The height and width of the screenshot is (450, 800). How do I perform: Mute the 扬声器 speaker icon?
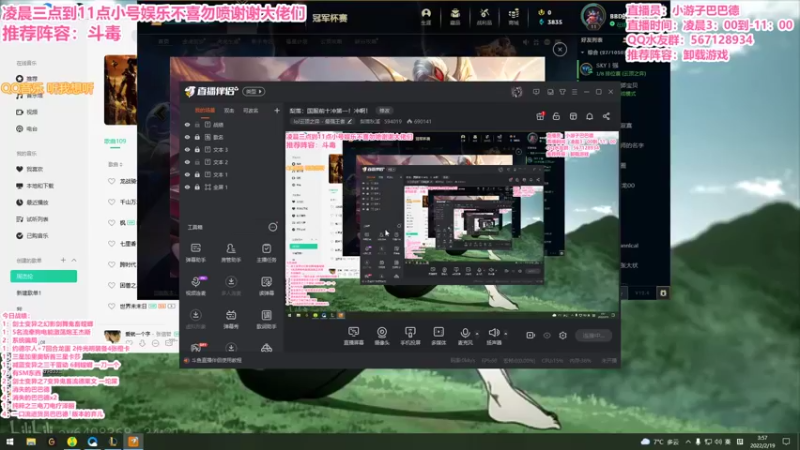[x=493, y=333]
